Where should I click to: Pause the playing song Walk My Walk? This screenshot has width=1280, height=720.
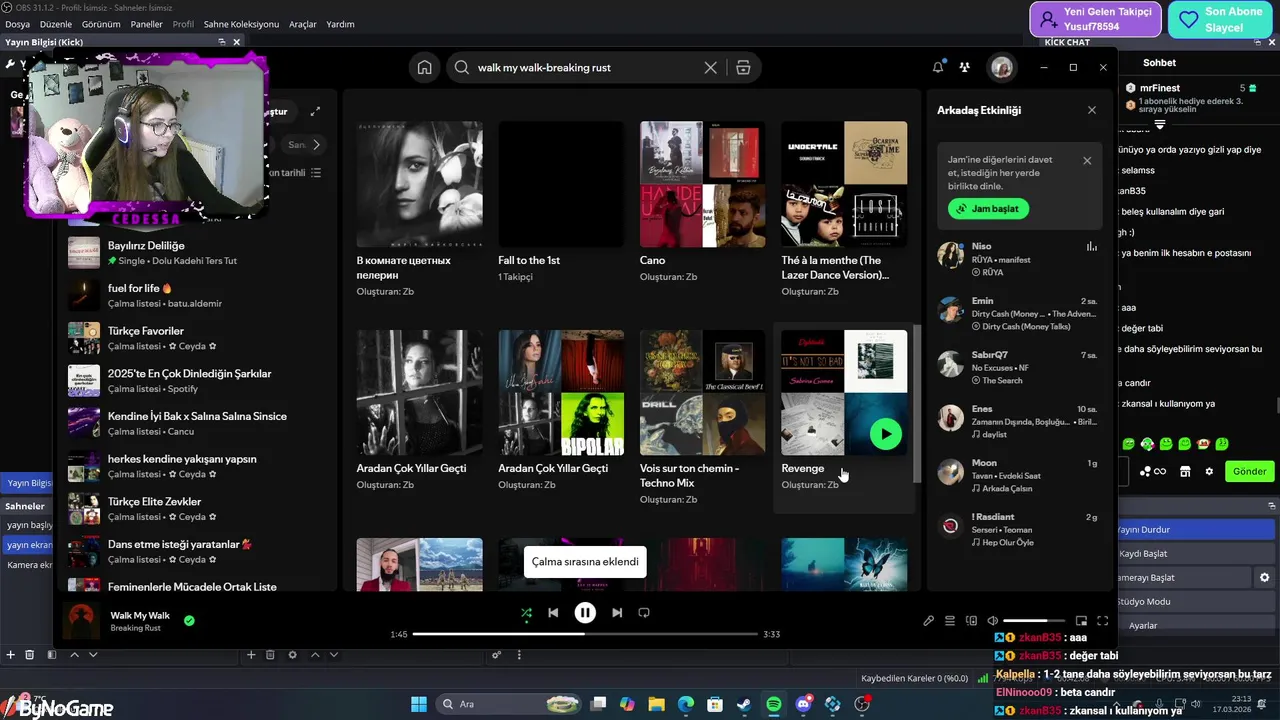pos(585,612)
